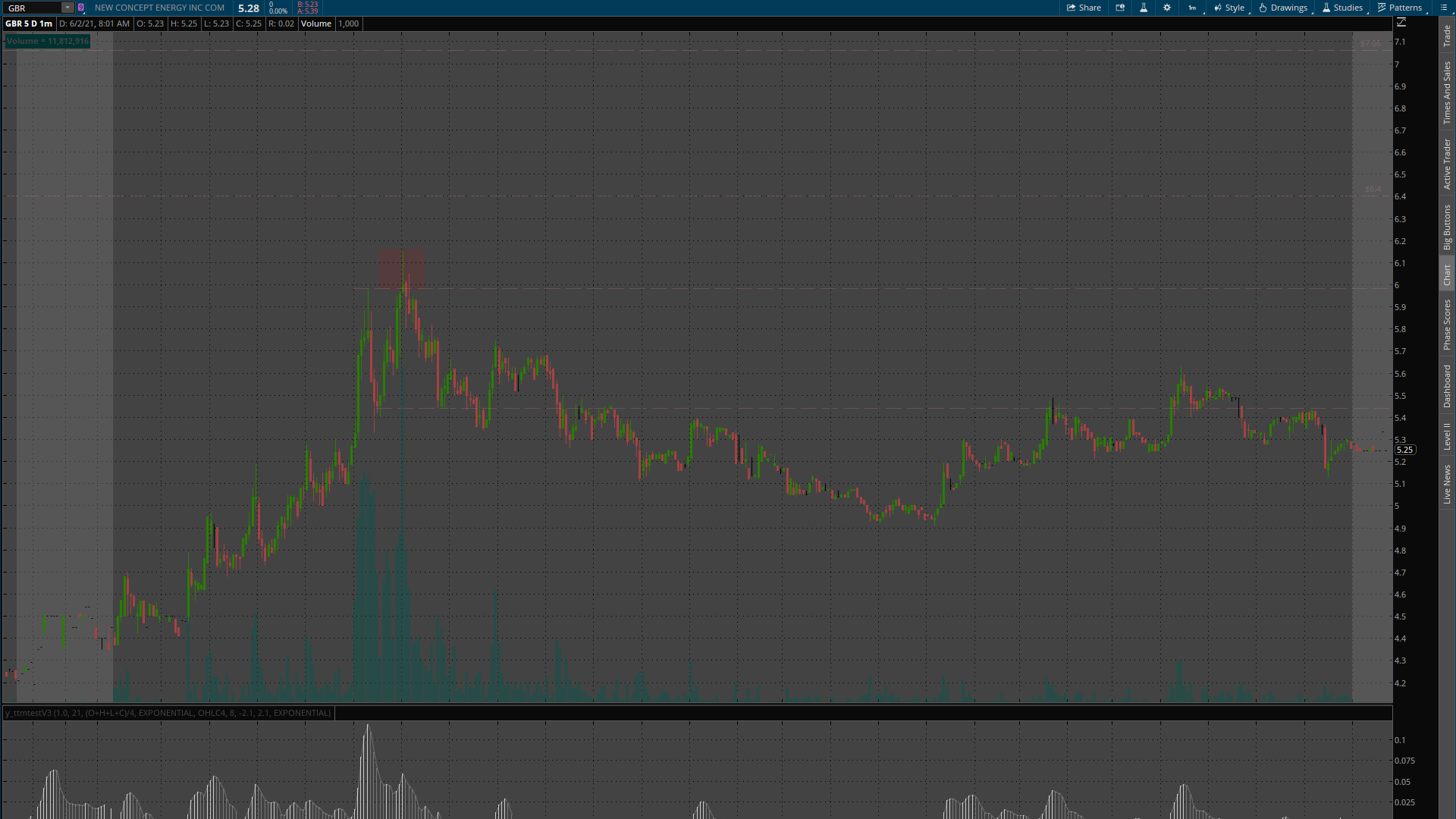Expand the GBR symbol dropdown arrow
Screen dimensions: 1456x819
[67, 8]
